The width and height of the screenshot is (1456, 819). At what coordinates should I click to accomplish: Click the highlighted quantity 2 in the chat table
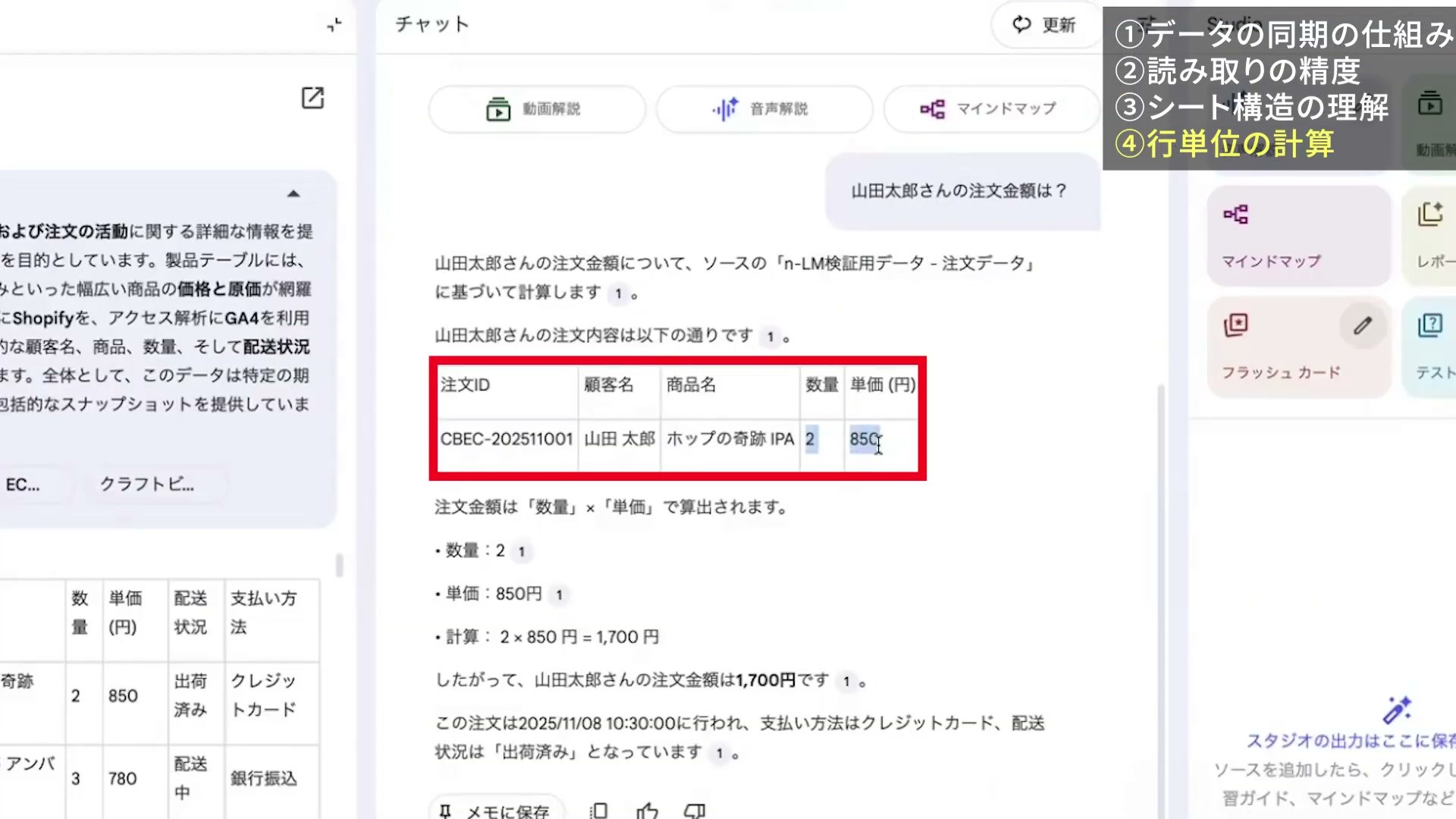coord(811,439)
